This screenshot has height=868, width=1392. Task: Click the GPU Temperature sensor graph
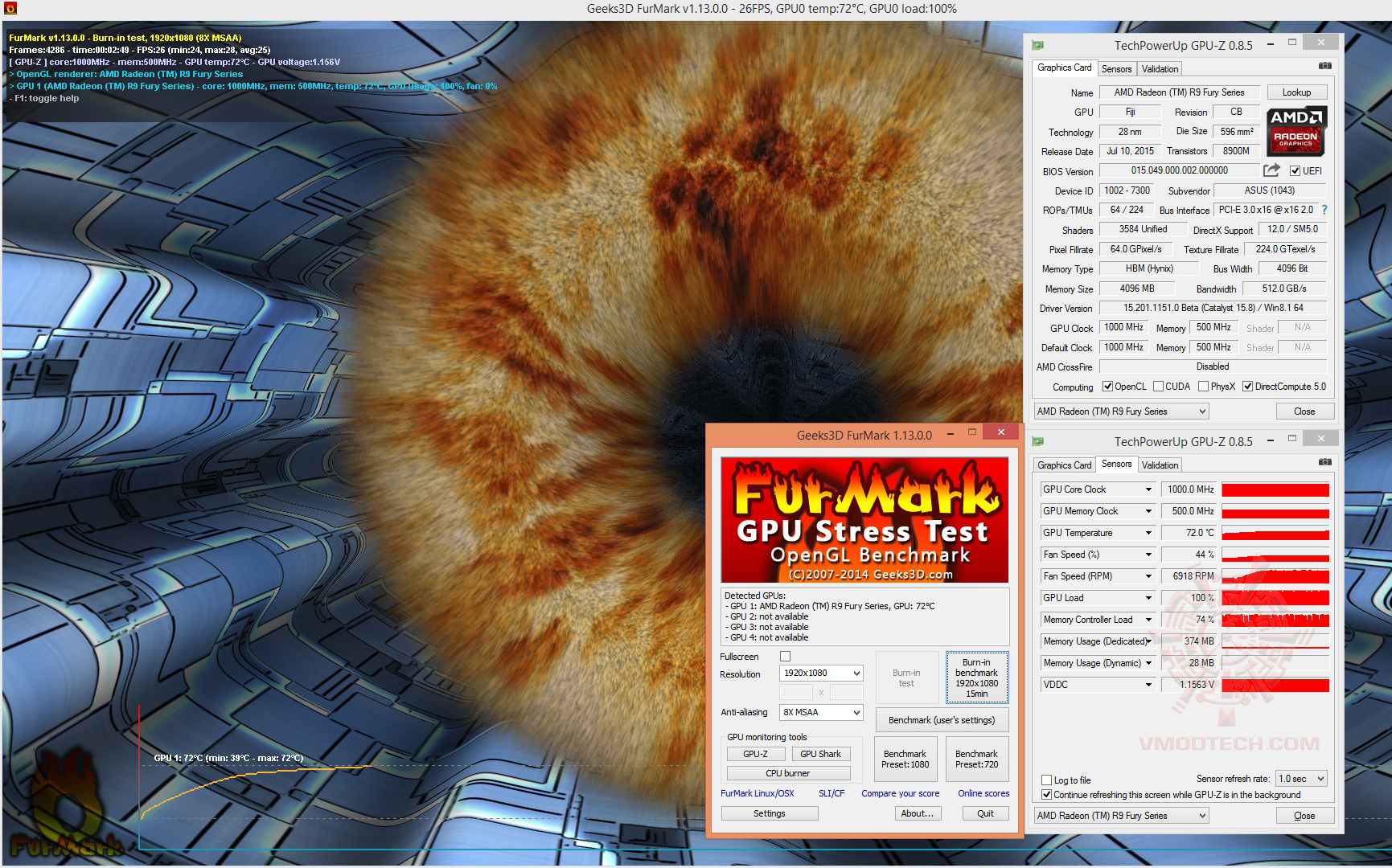pyautogui.click(x=1275, y=534)
